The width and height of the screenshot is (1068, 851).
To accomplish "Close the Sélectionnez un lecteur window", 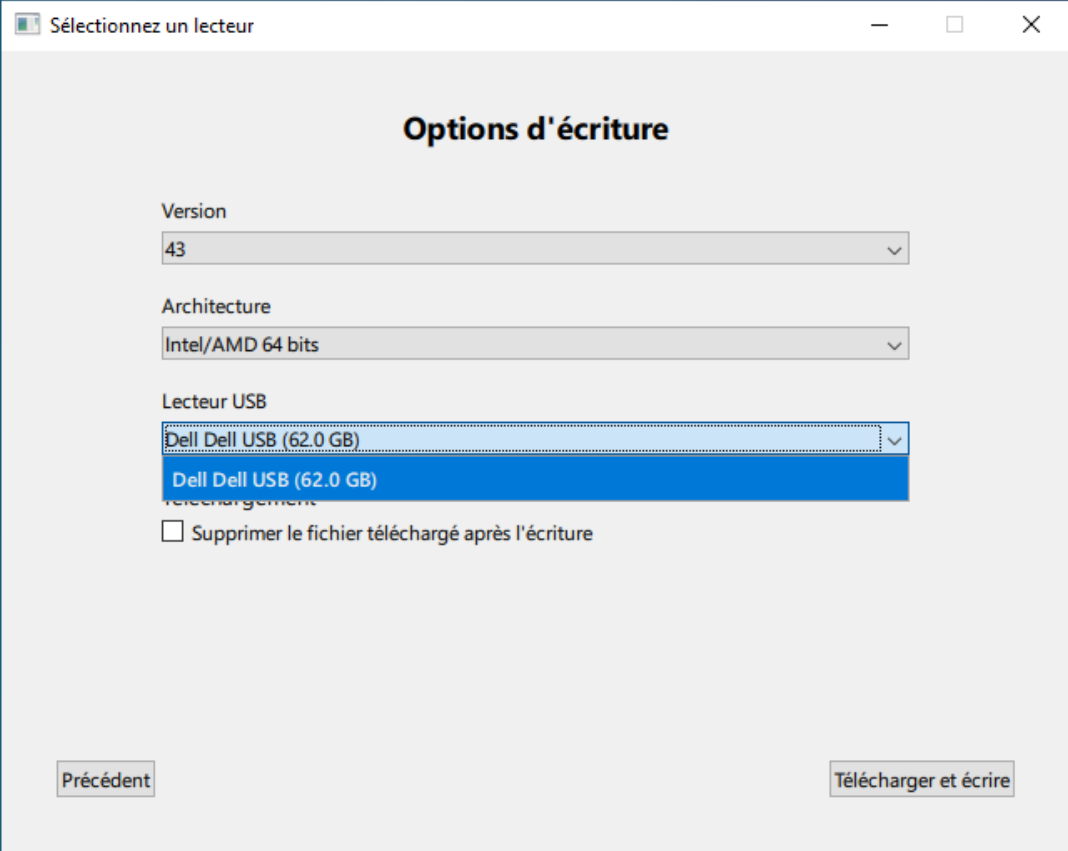I will tap(1030, 25).
